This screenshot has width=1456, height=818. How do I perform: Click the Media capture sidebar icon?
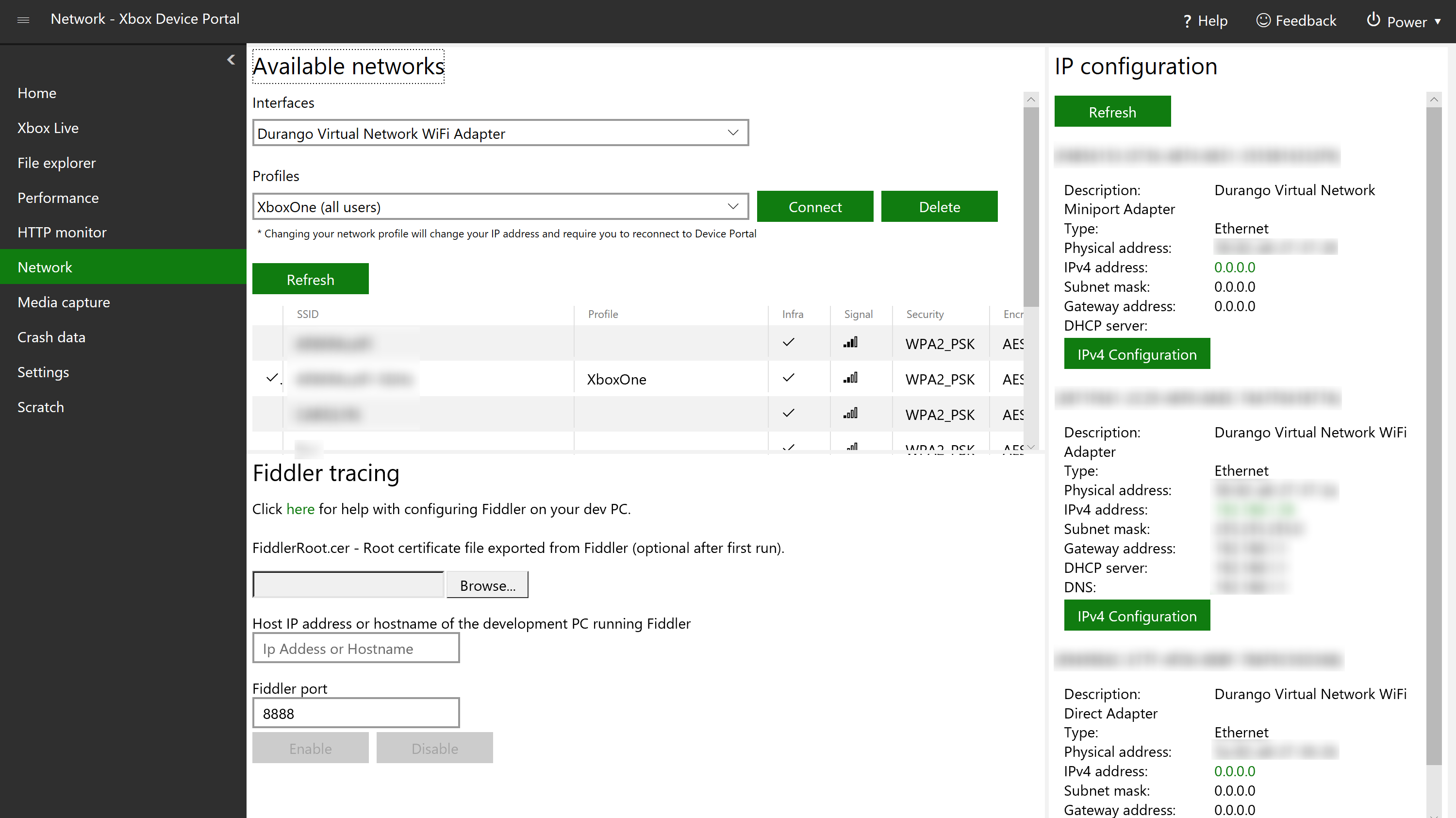point(63,301)
